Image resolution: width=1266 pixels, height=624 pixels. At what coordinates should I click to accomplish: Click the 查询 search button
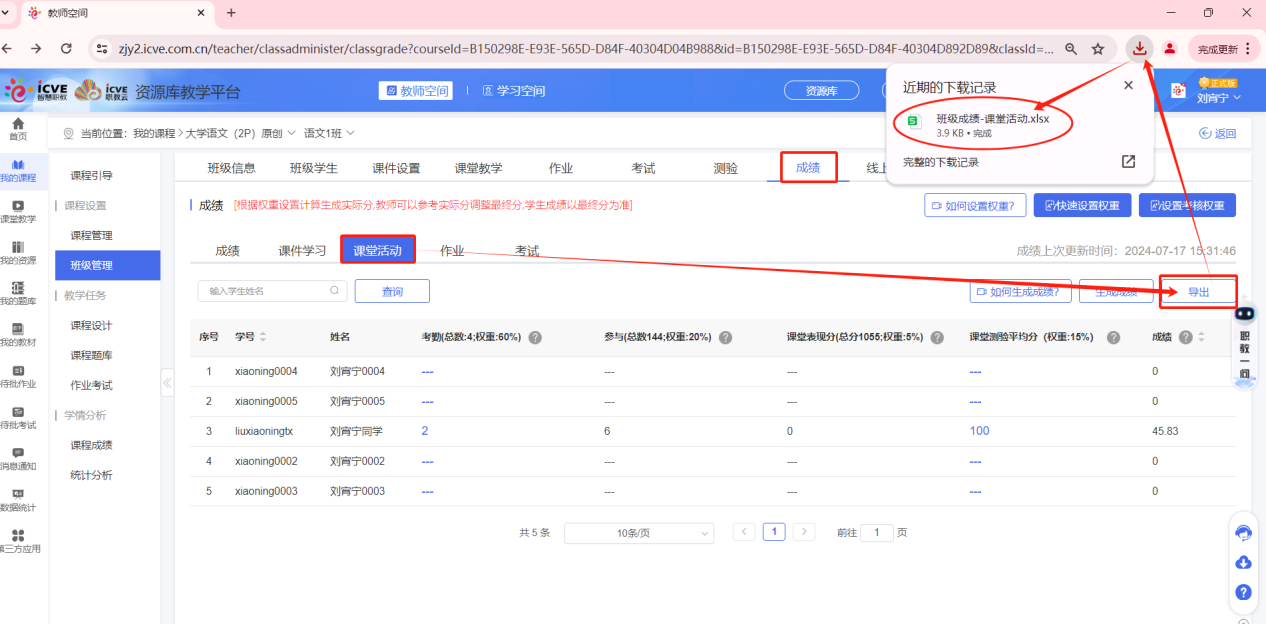392,291
